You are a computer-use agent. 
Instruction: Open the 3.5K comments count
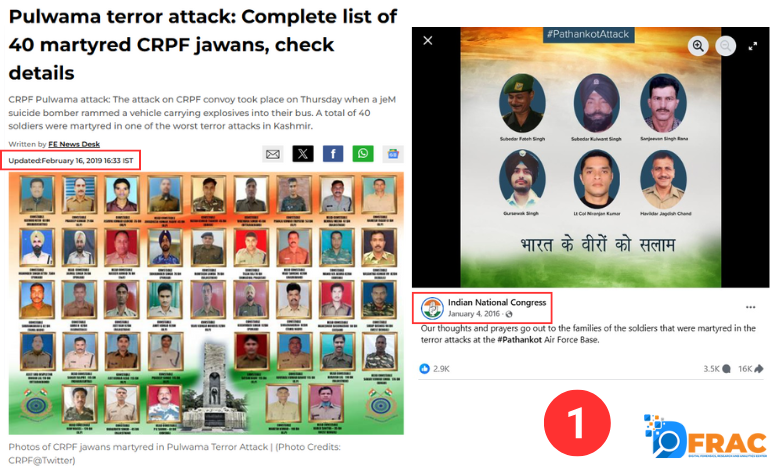point(717,369)
